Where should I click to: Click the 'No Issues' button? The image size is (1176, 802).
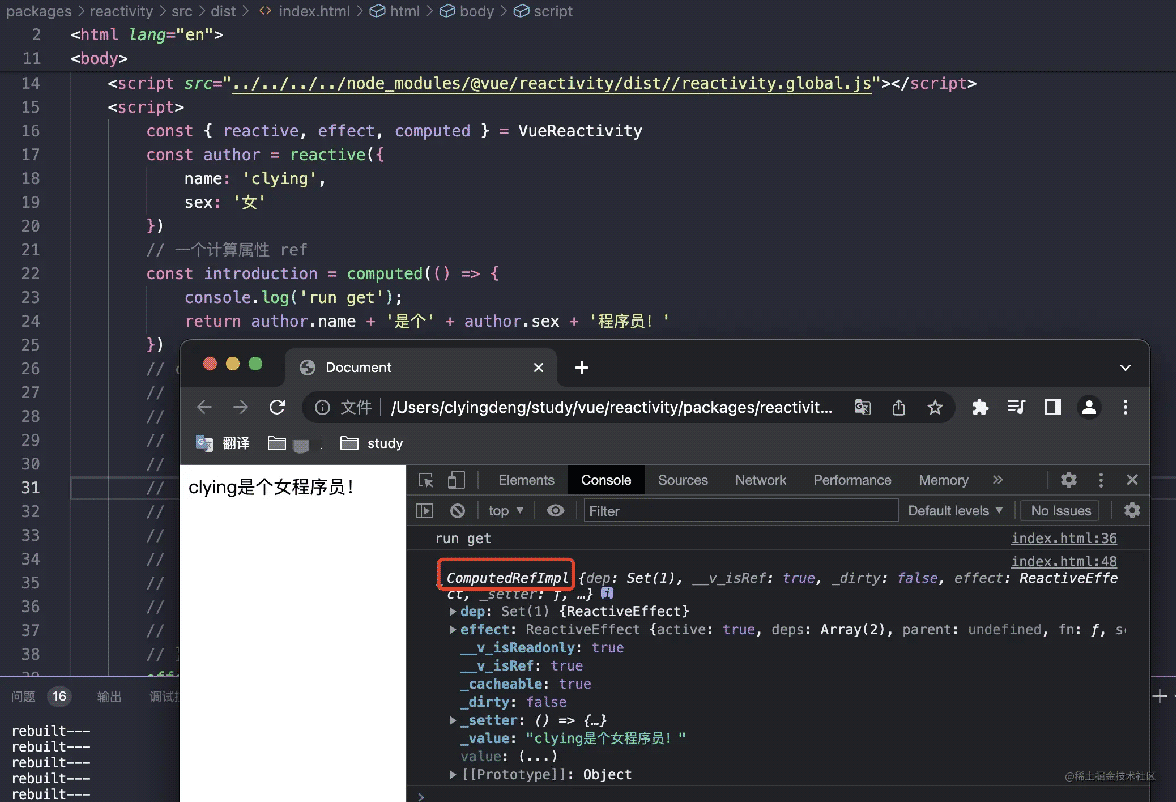tap(1060, 511)
